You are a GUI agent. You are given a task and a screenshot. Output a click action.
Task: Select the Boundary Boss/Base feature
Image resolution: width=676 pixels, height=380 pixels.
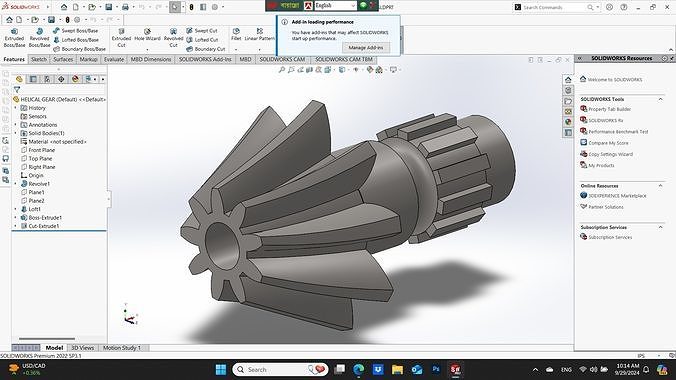tap(79, 49)
